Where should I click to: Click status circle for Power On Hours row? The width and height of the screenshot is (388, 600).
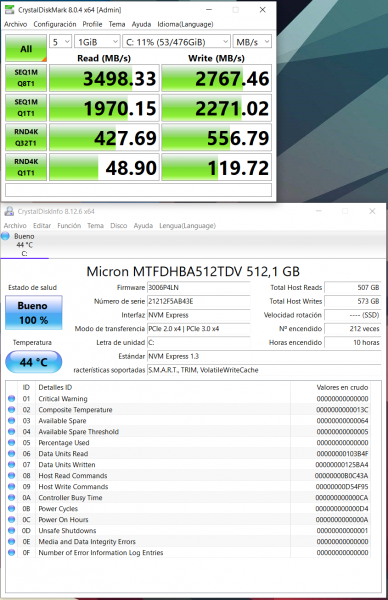[x=11, y=519]
